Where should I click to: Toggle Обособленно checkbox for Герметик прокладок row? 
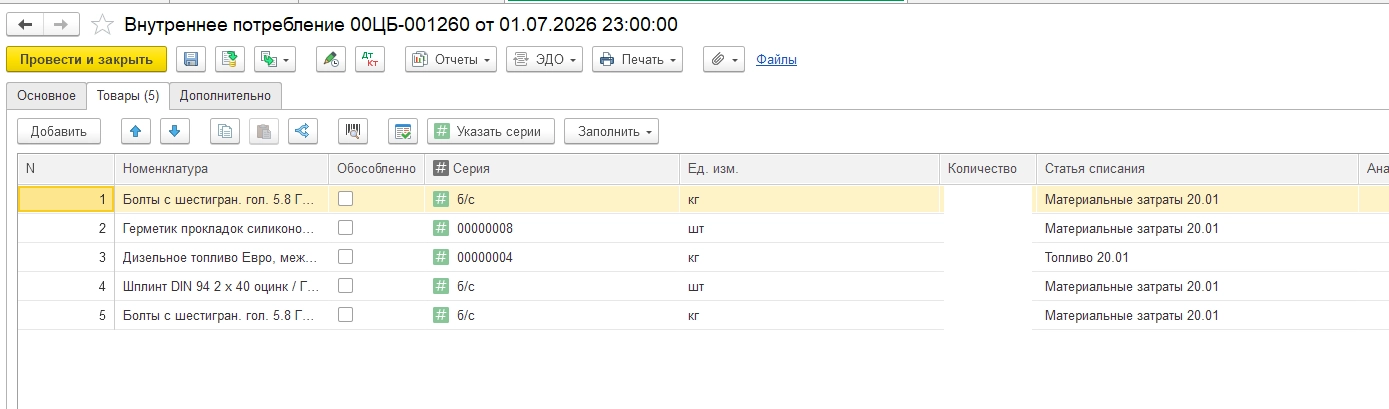346,228
